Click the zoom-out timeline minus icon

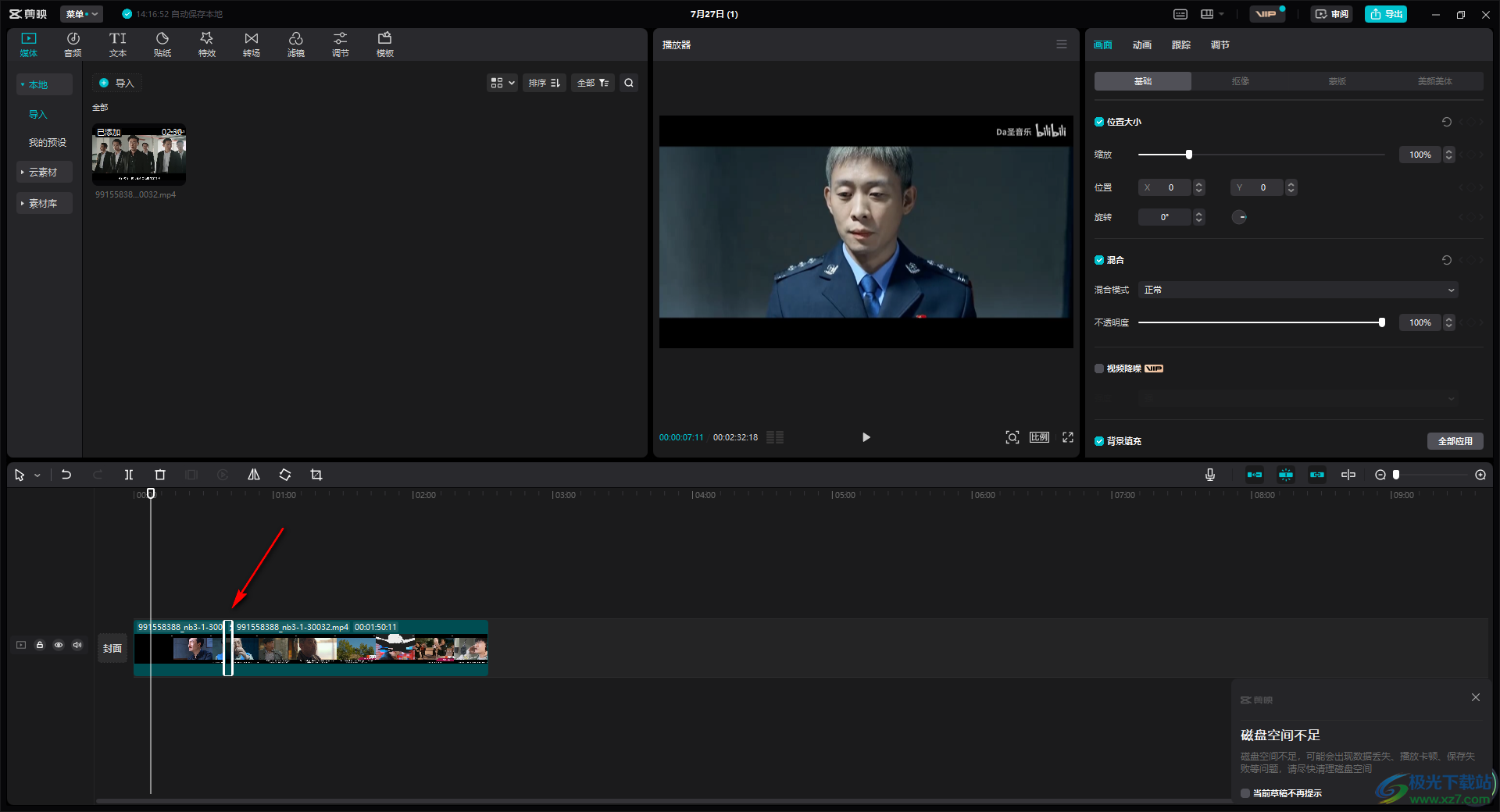pos(1380,475)
